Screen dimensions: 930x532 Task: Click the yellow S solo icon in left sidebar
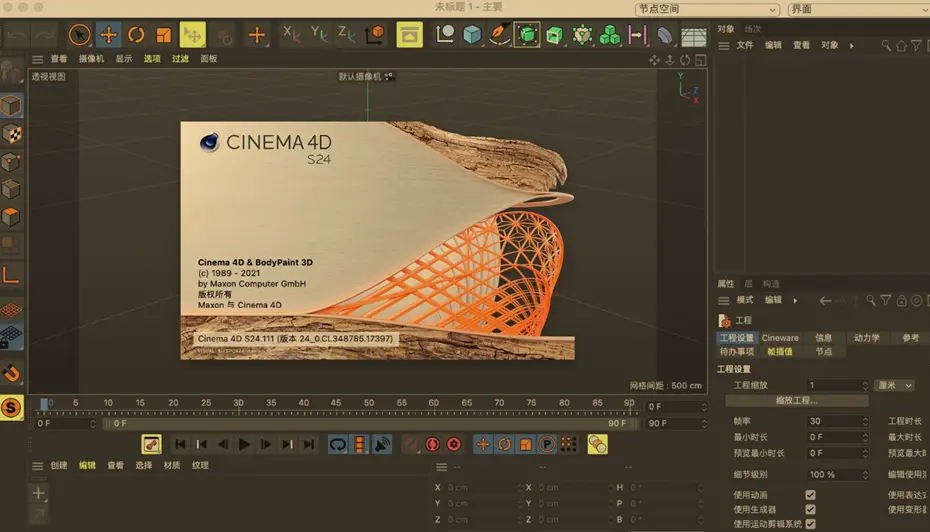point(11,407)
